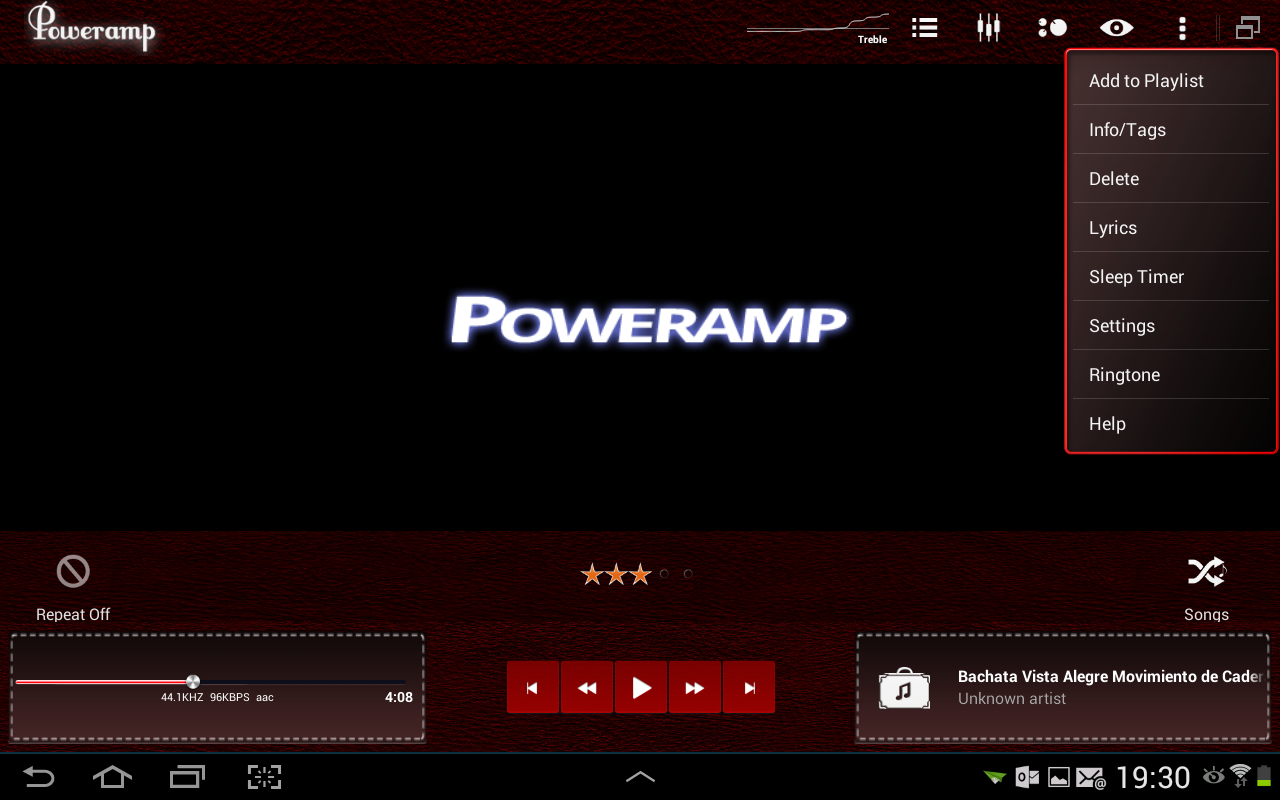Tap the Unknown artist label

1012,699
